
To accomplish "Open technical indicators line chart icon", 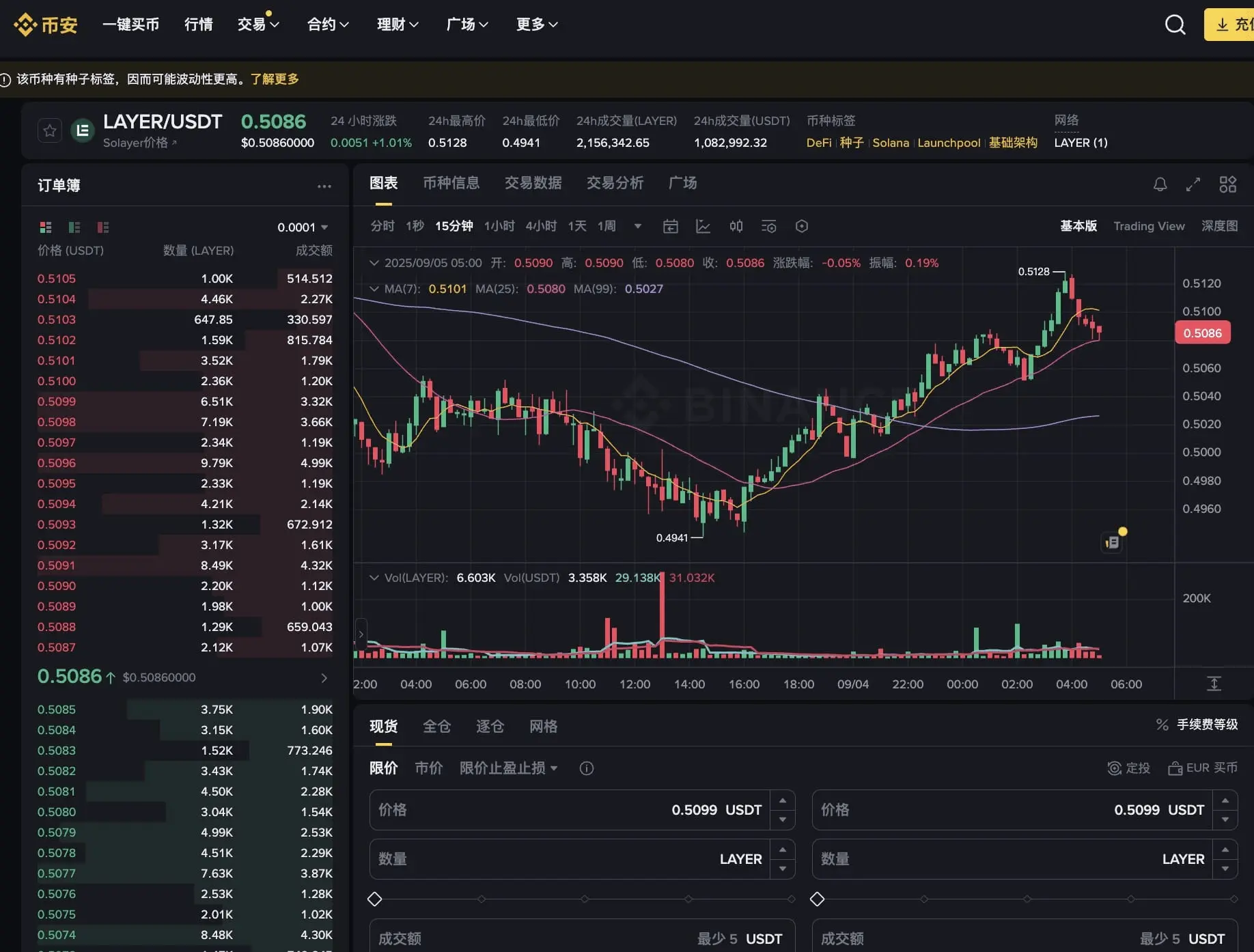I will click(703, 226).
